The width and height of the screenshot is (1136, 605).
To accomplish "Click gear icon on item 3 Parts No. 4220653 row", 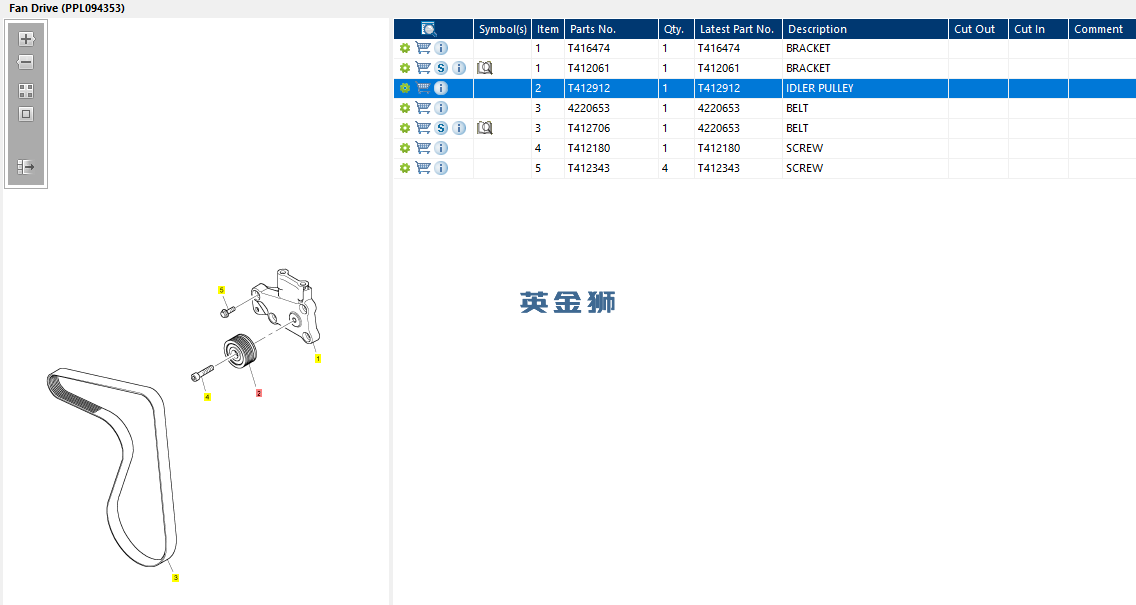I will click(405, 108).
